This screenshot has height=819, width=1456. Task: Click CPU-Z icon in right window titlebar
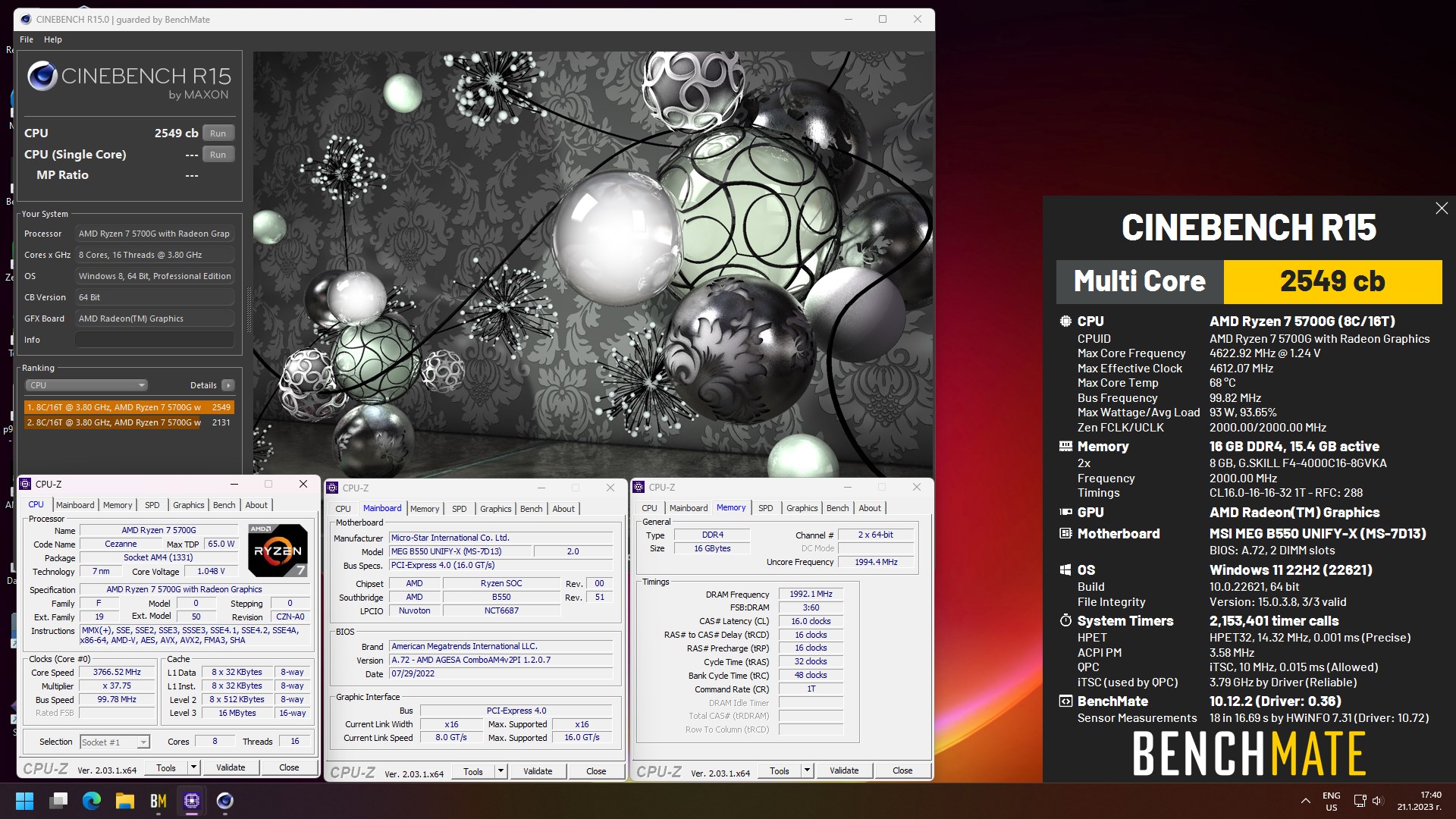click(639, 487)
